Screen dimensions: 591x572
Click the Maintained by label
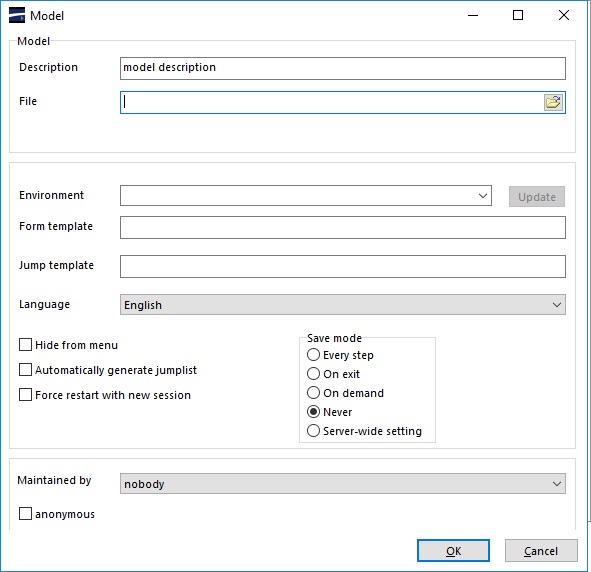[54, 480]
